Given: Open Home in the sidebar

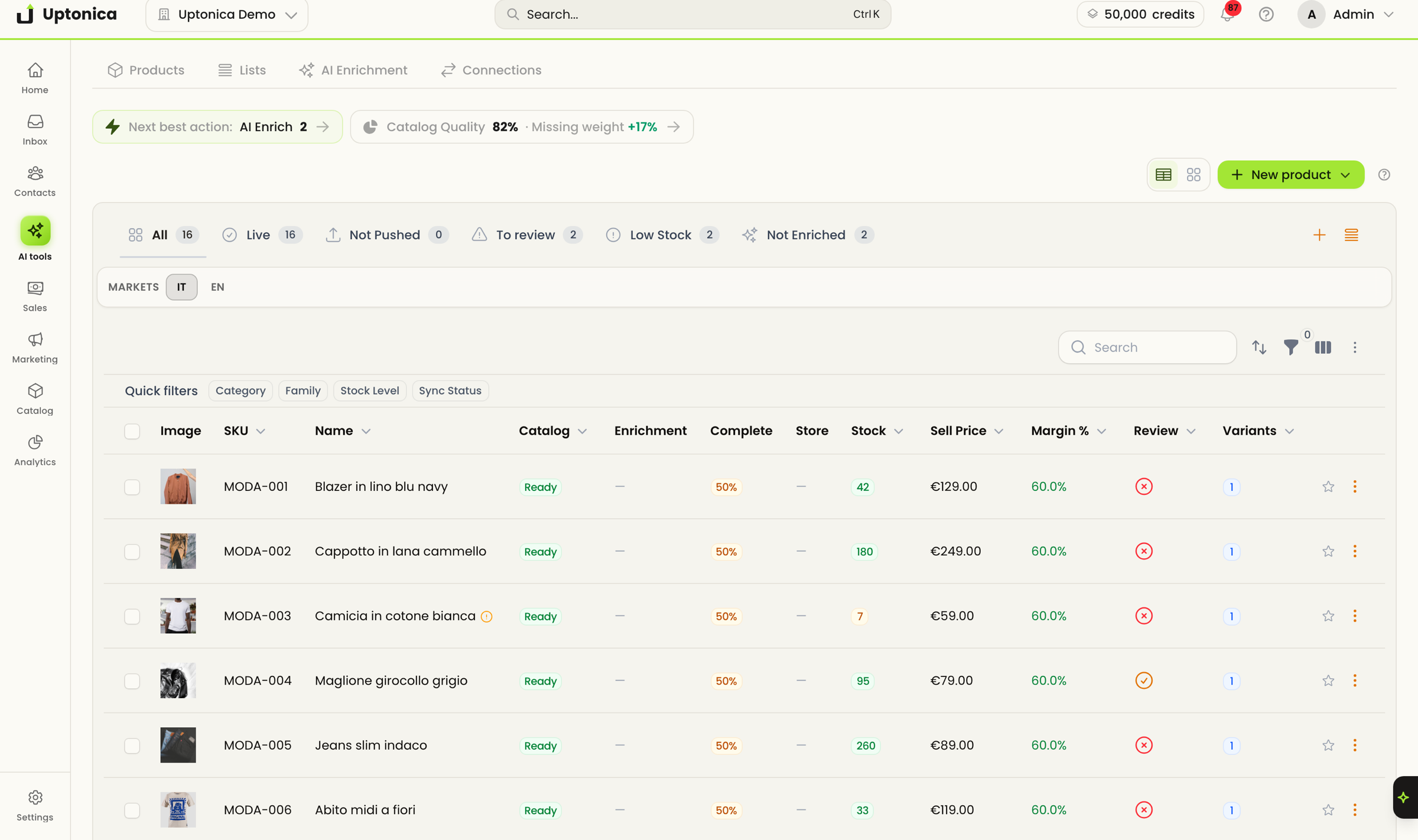Looking at the screenshot, I should [x=35, y=79].
